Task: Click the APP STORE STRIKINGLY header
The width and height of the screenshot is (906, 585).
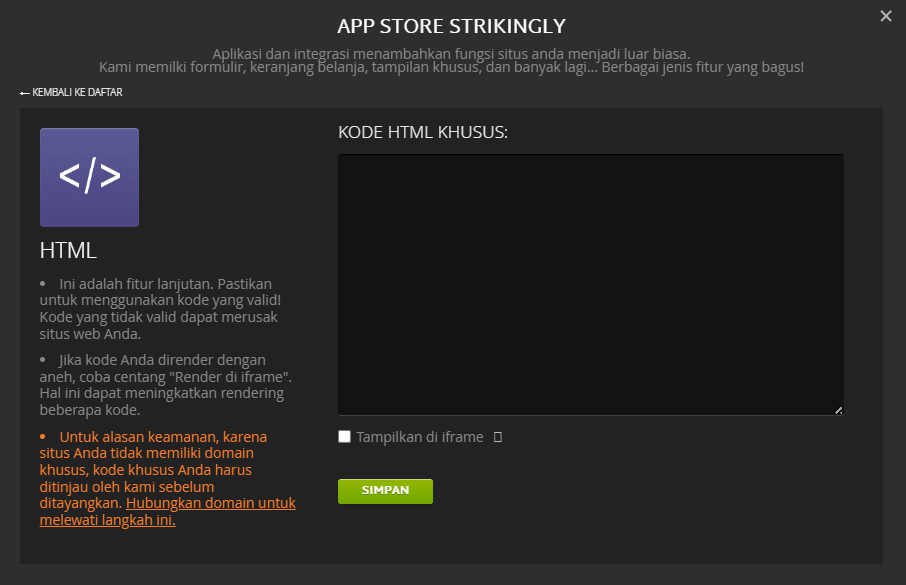Action: pyautogui.click(x=452, y=25)
